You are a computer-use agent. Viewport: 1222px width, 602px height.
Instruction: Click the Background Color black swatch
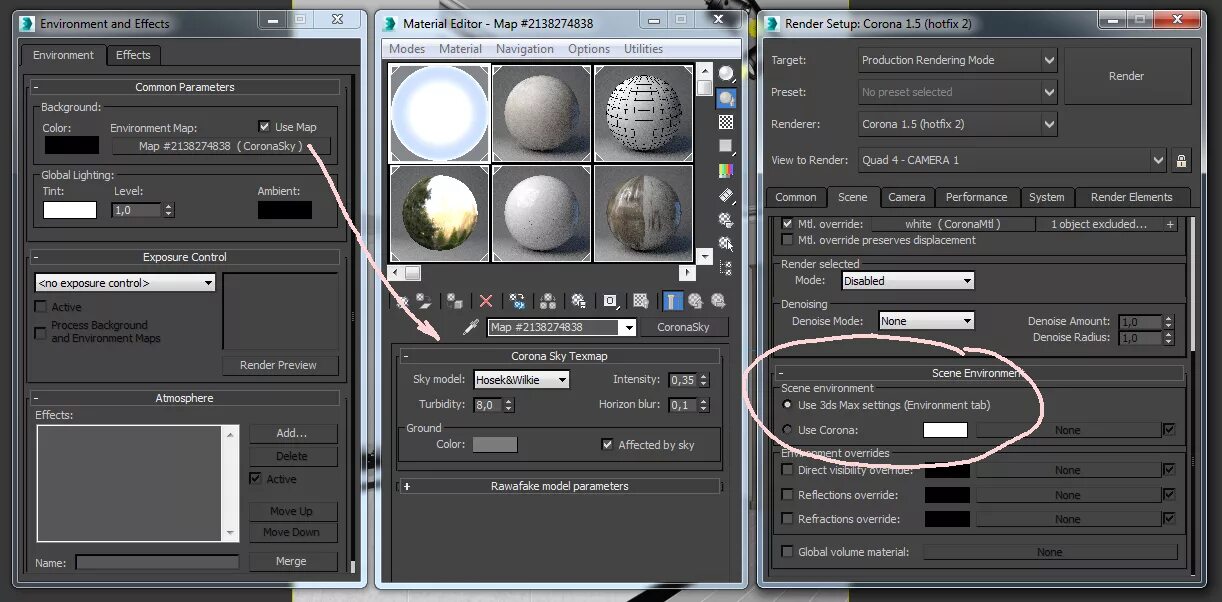point(71,145)
